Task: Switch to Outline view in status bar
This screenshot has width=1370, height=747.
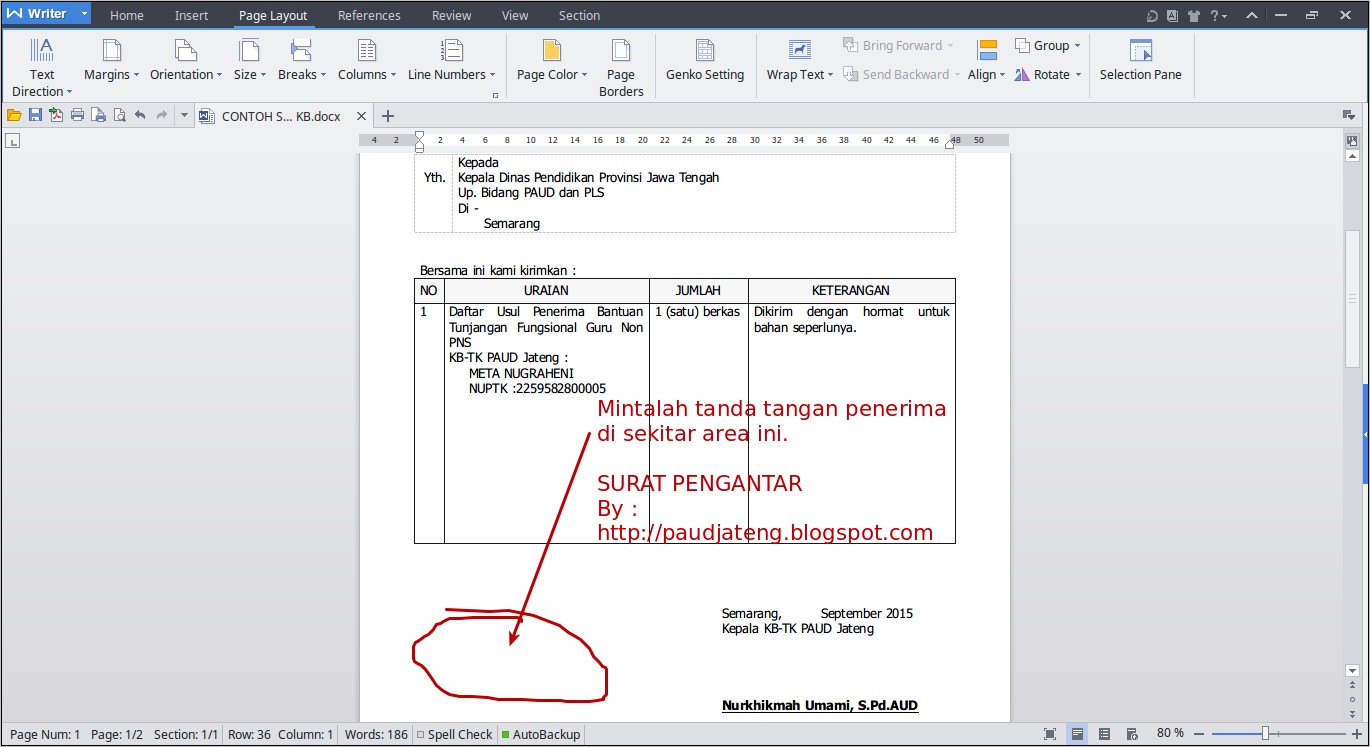Action: pos(1104,734)
